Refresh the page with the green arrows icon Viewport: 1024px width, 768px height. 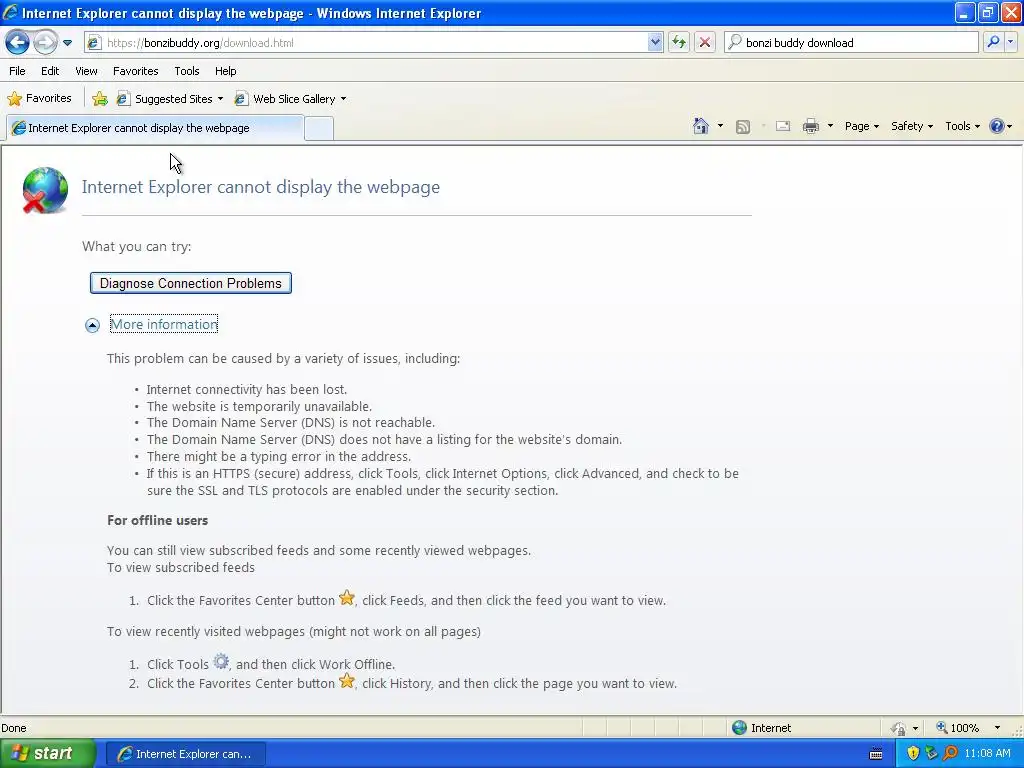pos(679,42)
